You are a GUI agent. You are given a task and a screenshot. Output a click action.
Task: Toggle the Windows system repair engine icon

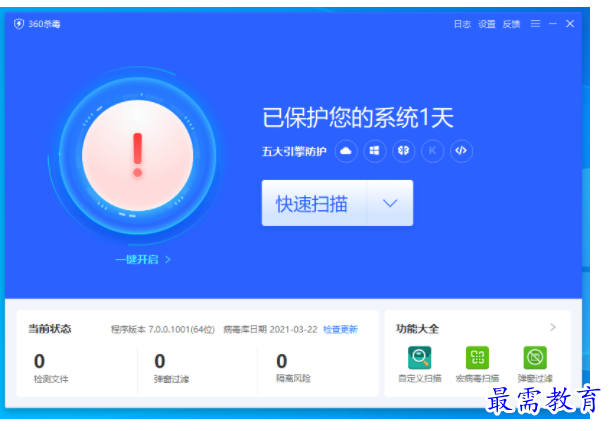[x=374, y=151]
